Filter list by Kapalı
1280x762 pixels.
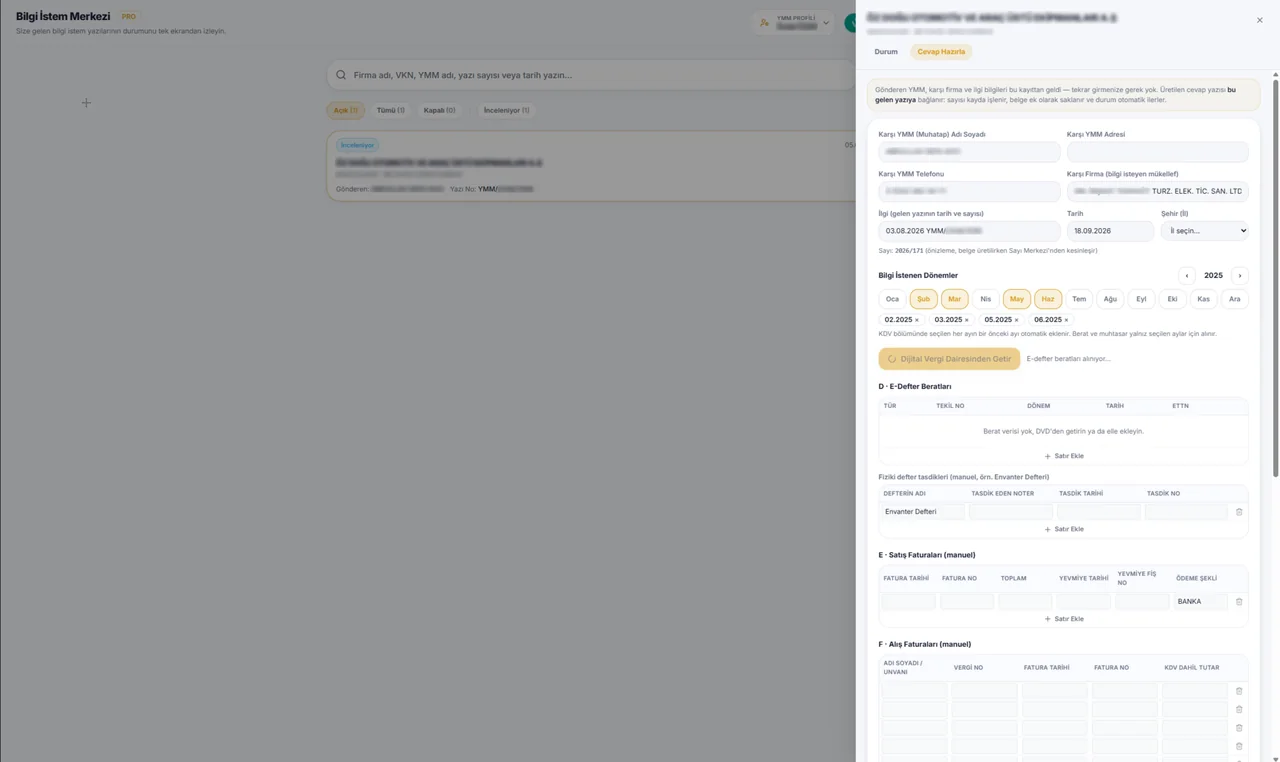439,110
